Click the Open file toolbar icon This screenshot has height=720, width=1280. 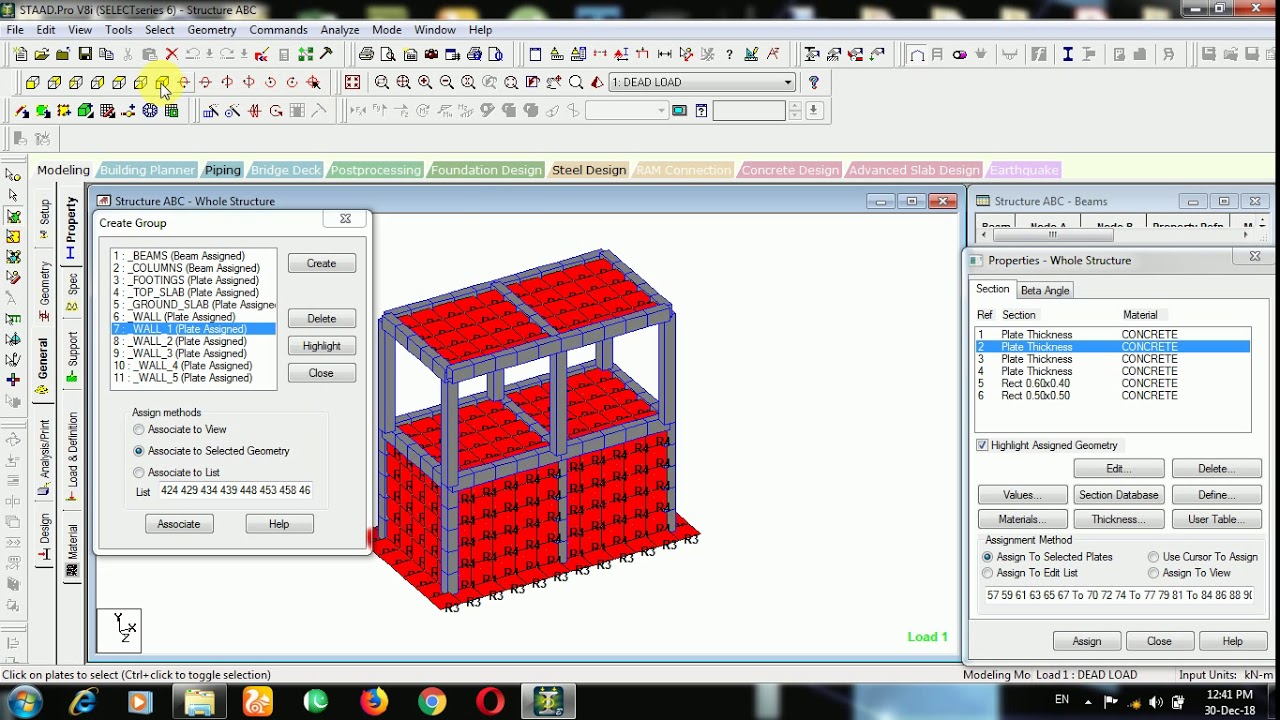point(42,54)
